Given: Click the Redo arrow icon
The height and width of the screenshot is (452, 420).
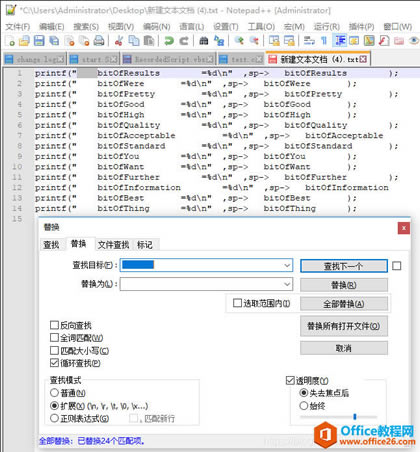Looking at the screenshot, I should pyautogui.click(x=184, y=41).
